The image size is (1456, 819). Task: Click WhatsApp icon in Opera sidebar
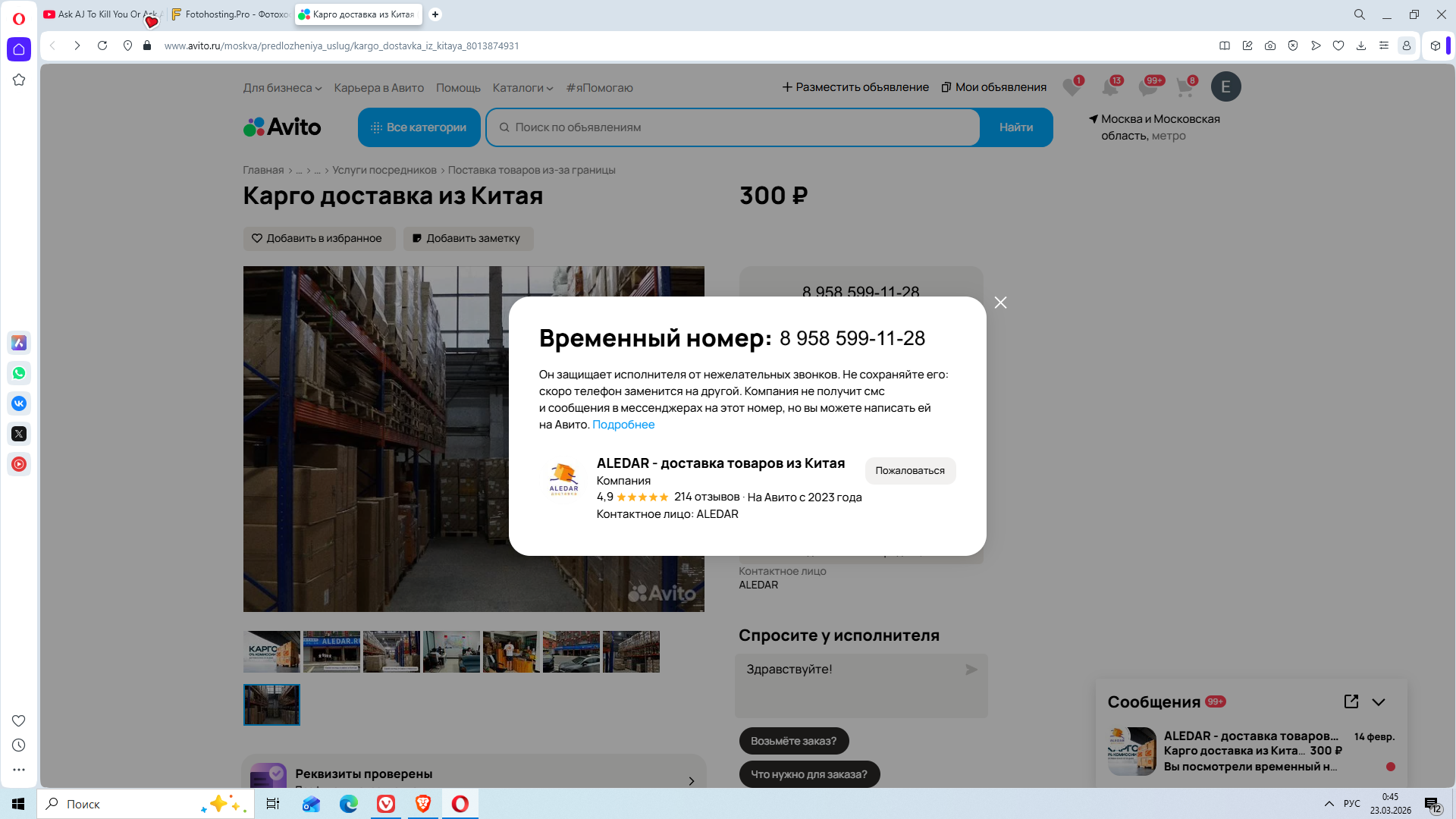19,373
